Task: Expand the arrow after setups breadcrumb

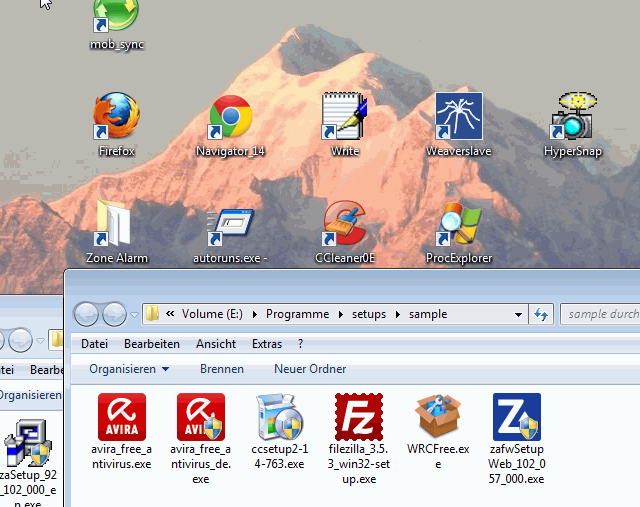Action: [398, 314]
